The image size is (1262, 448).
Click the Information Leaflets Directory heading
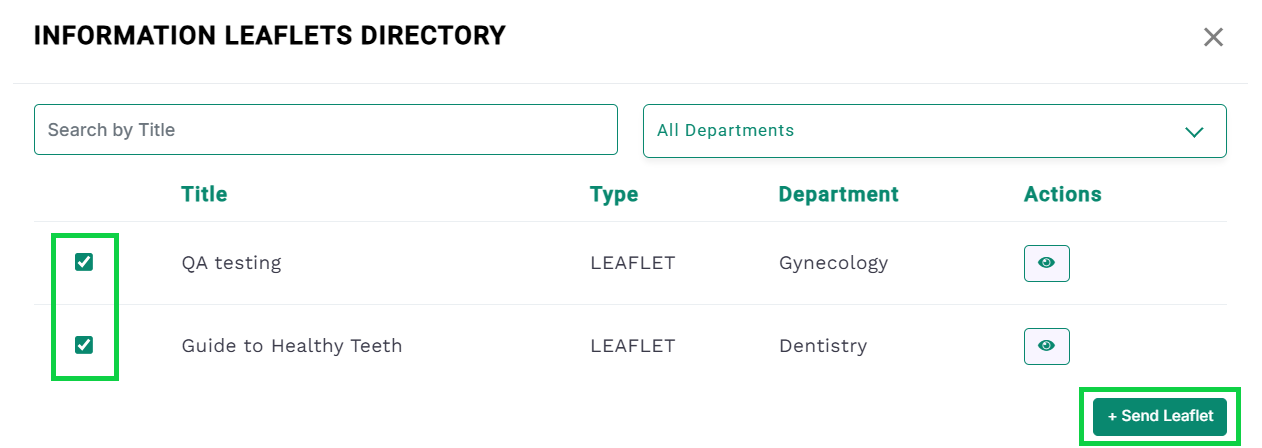tap(270, 37)
